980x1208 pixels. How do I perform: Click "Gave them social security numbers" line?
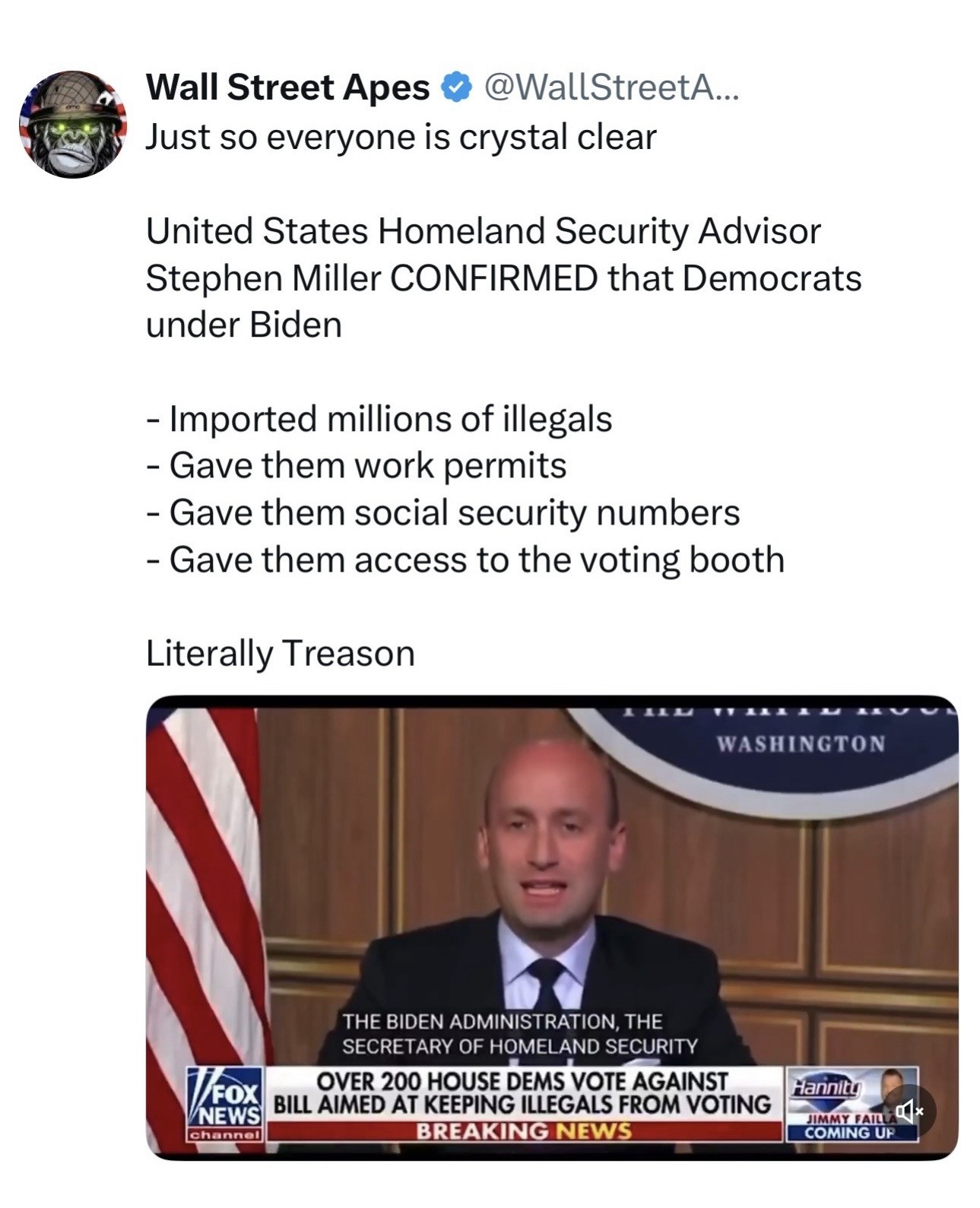(x=442, y=512)
